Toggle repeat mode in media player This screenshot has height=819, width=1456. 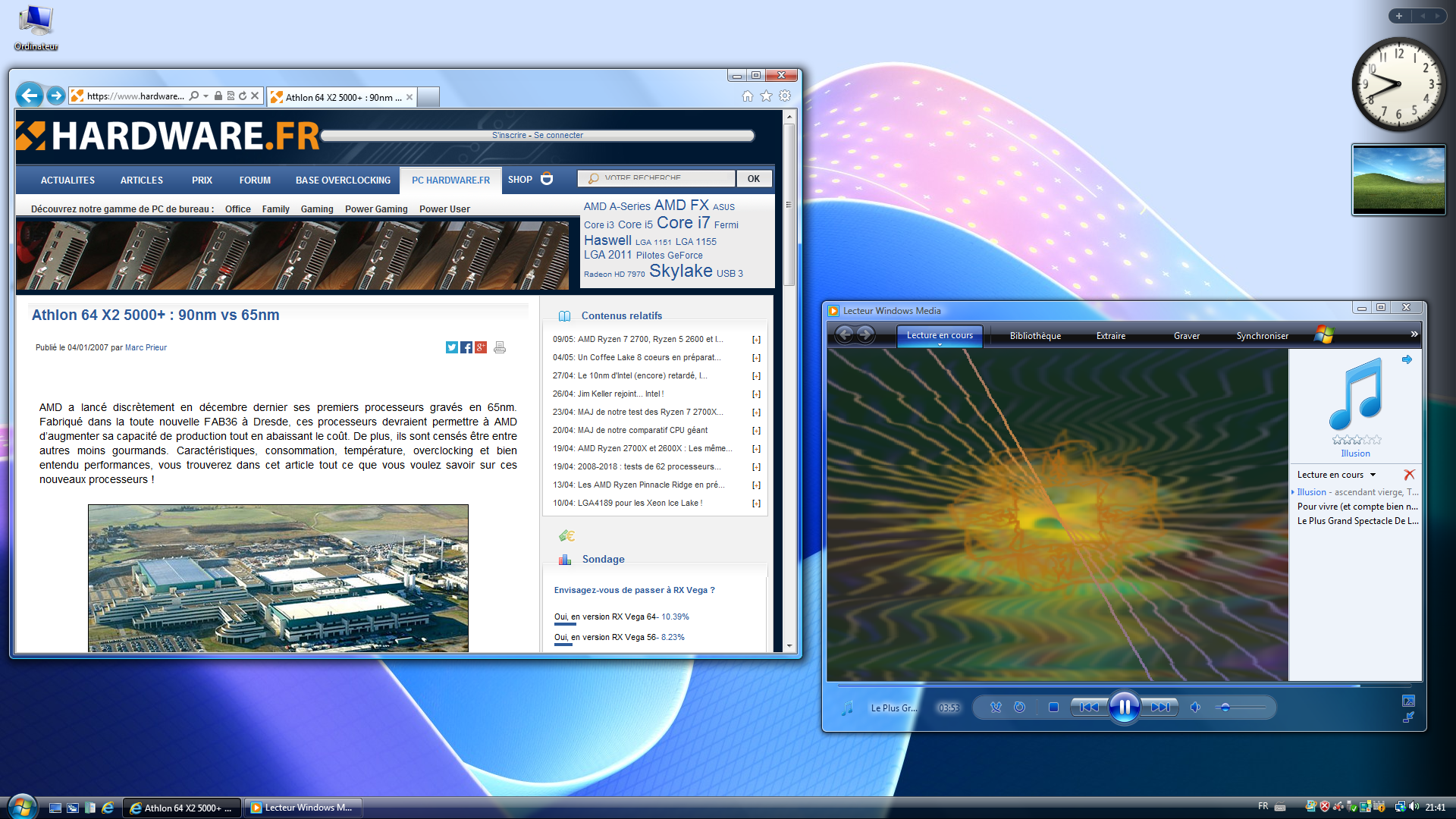click(x=1020, y=707)
